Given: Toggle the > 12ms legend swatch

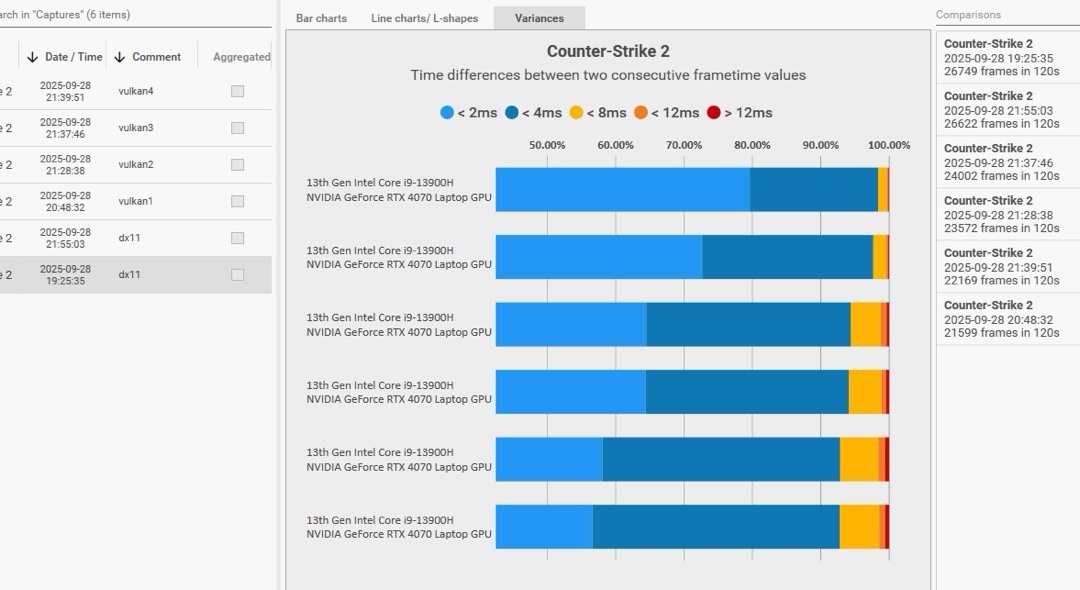Looking at the screenshot, I should point(714,113).
